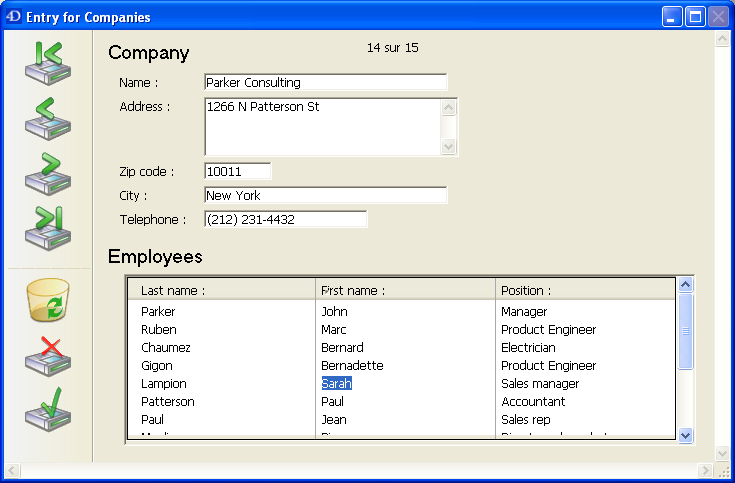Go to next record icon

(x=47, y=173)
